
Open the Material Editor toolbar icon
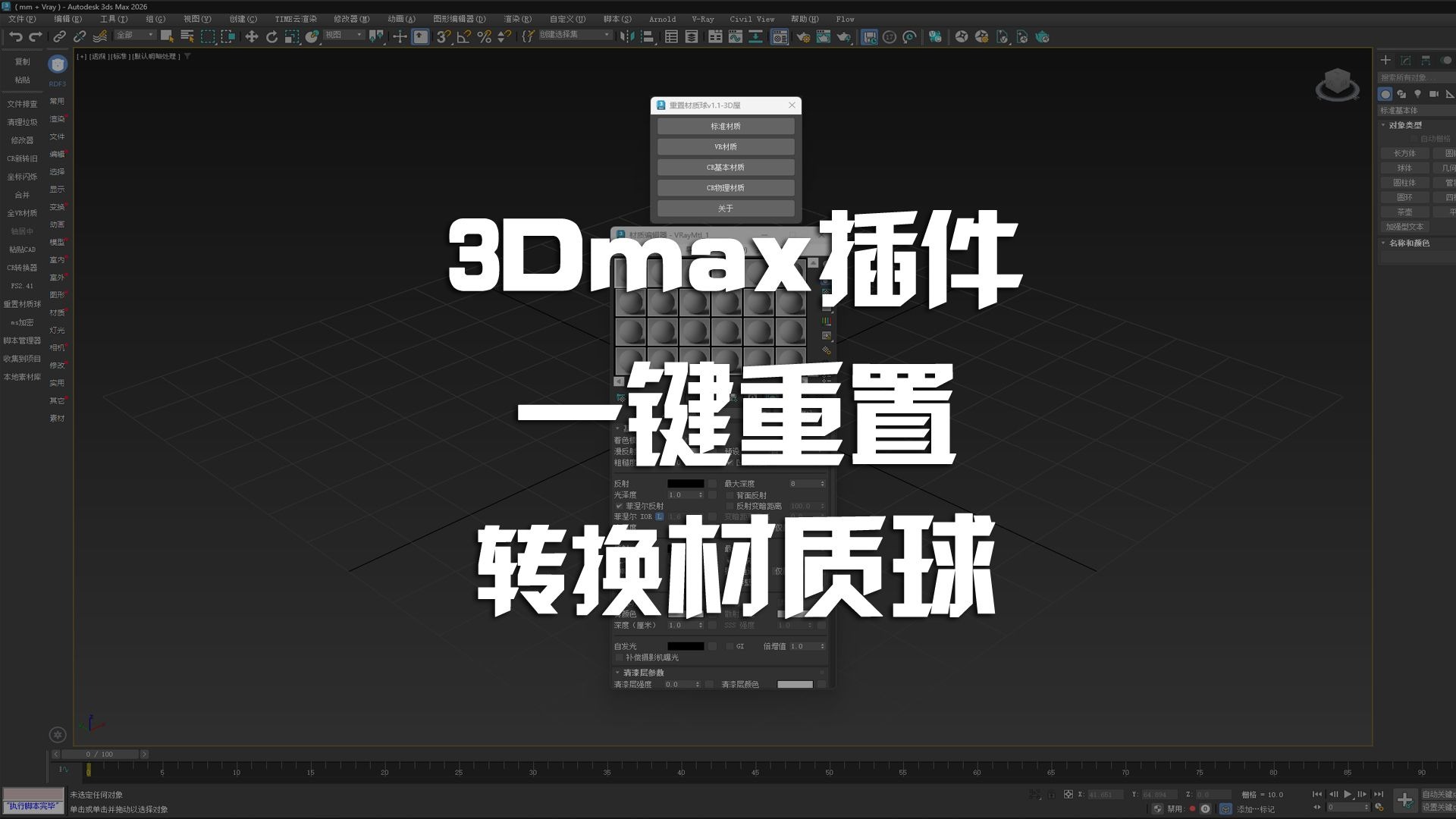pos(781,36)
